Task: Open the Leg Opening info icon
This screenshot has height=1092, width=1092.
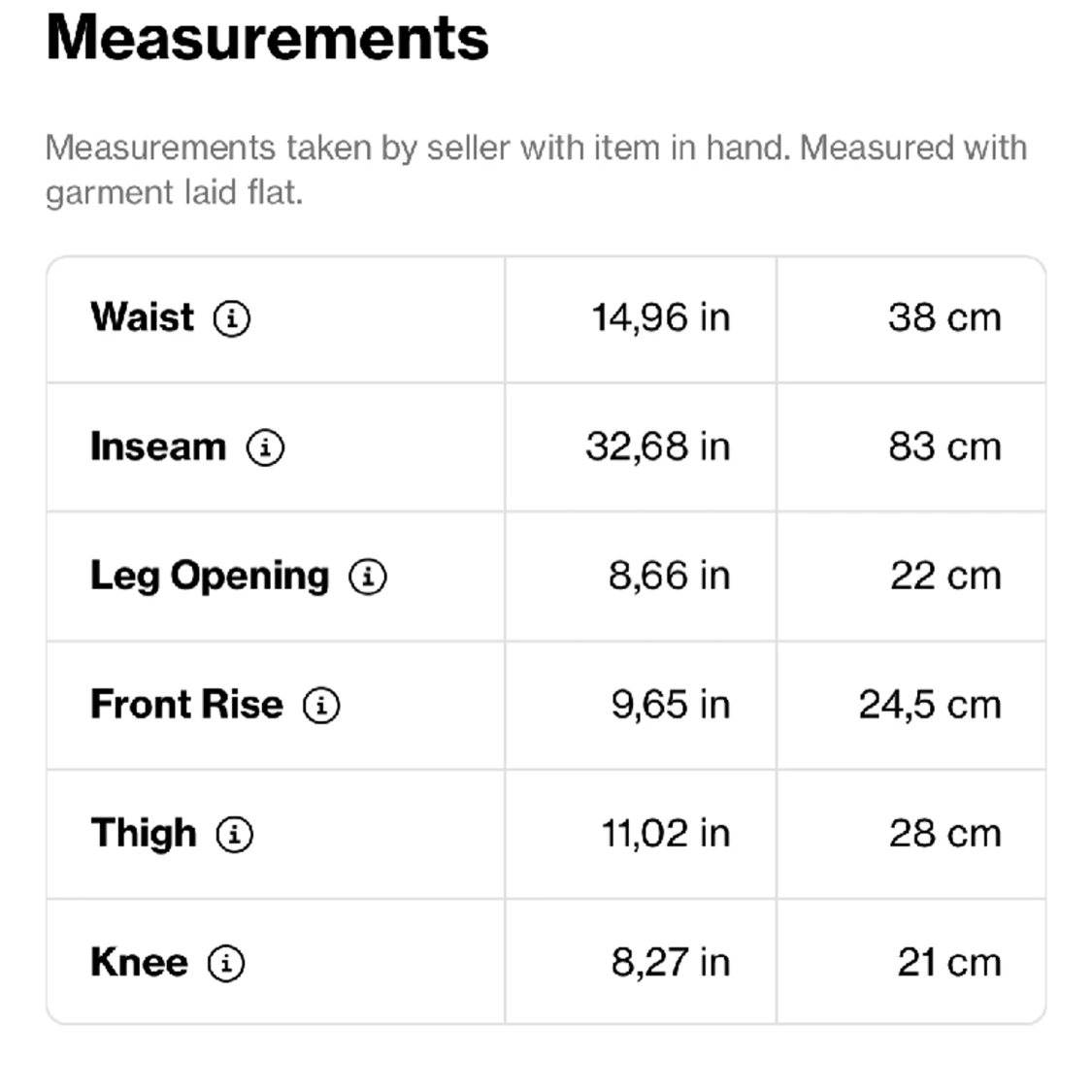Action: 368,577
